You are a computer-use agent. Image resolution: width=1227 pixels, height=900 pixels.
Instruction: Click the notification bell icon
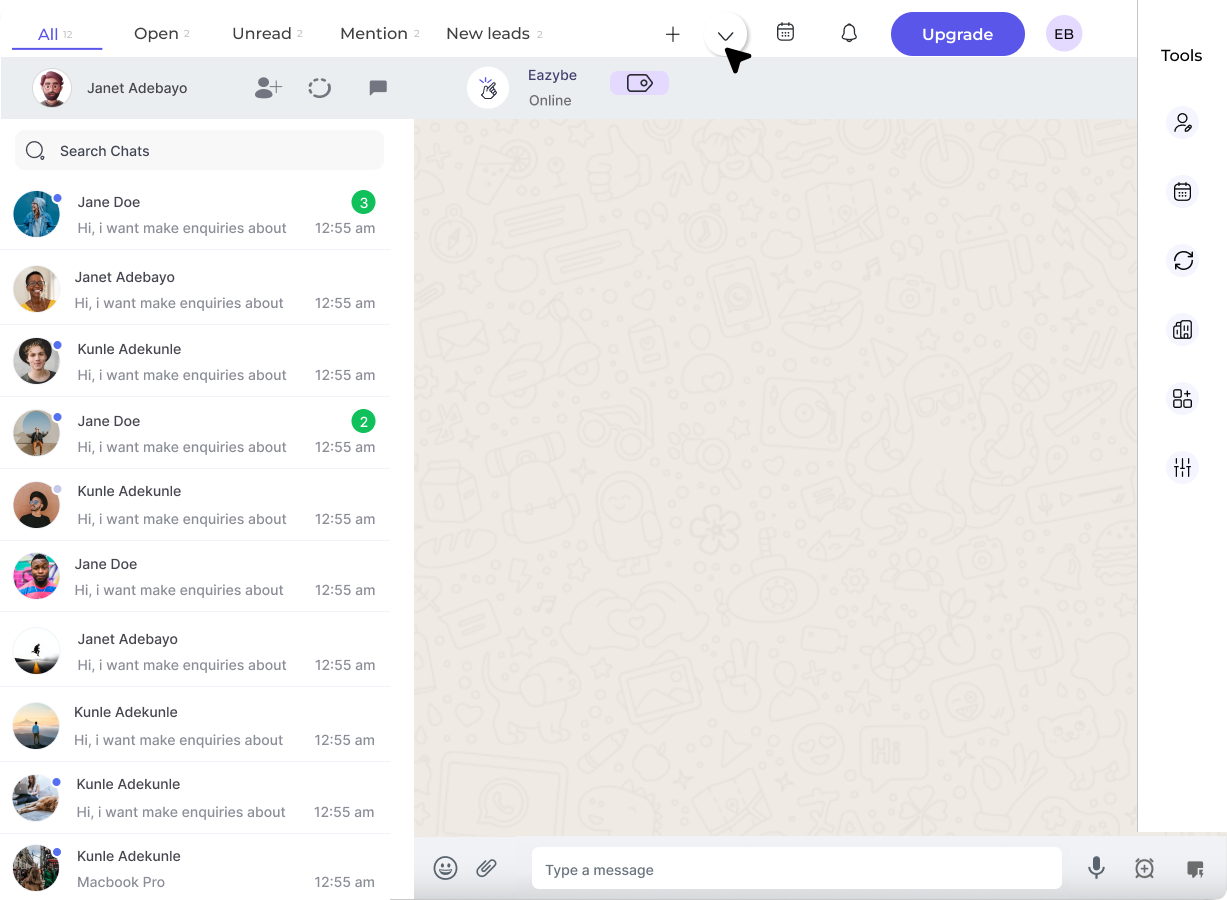click(848, 33)
